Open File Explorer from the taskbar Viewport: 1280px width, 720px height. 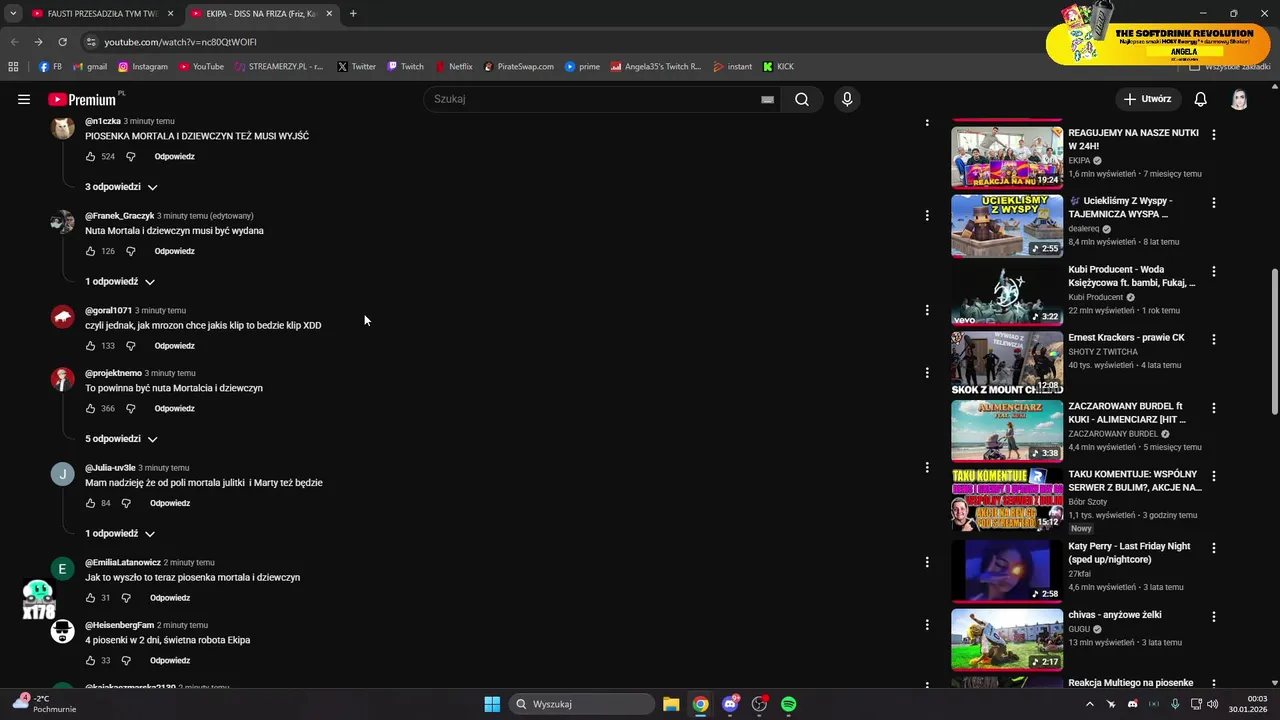point(671,704)
